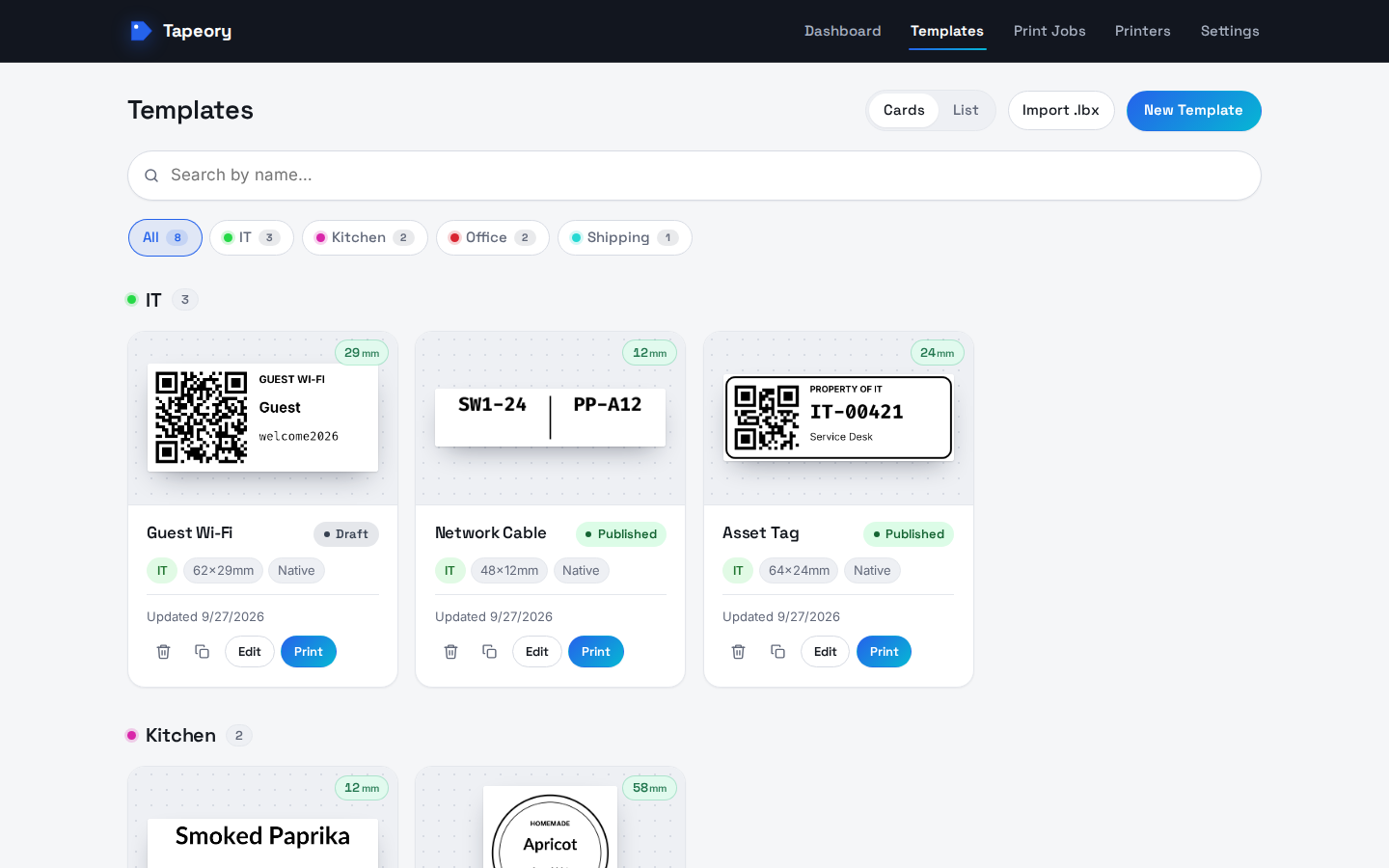
Task: Print the Guest Wi-Fi template
Action: [309, 652]
